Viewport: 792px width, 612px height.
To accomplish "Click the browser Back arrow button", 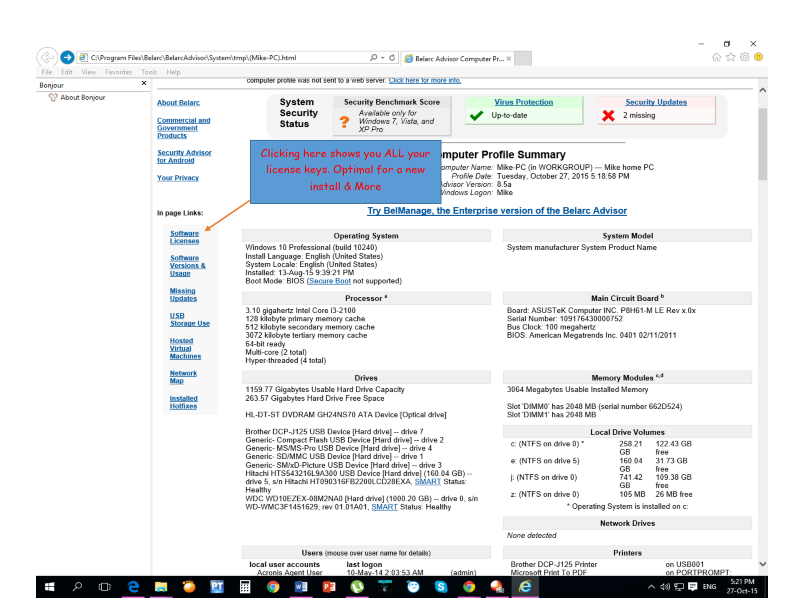I will pyautogui.click(x=47, y=57).
